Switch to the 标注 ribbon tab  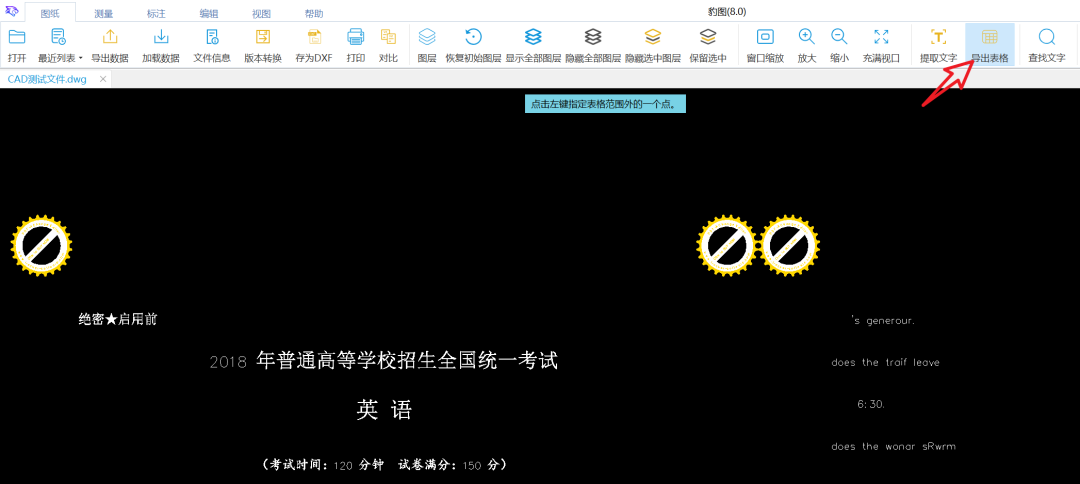156,13
